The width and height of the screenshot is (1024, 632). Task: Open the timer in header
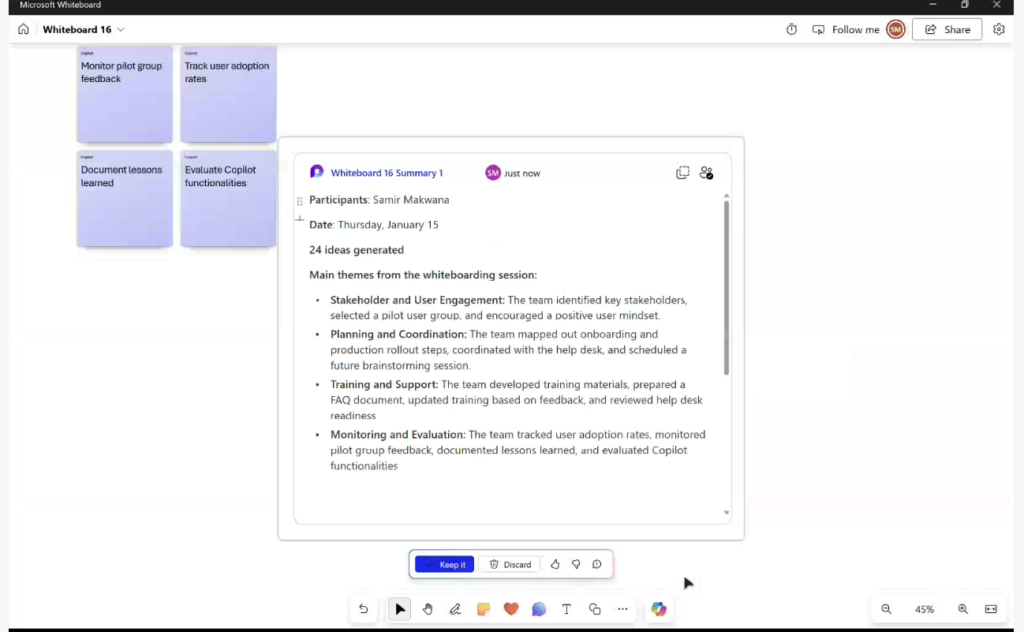(791, 30)
